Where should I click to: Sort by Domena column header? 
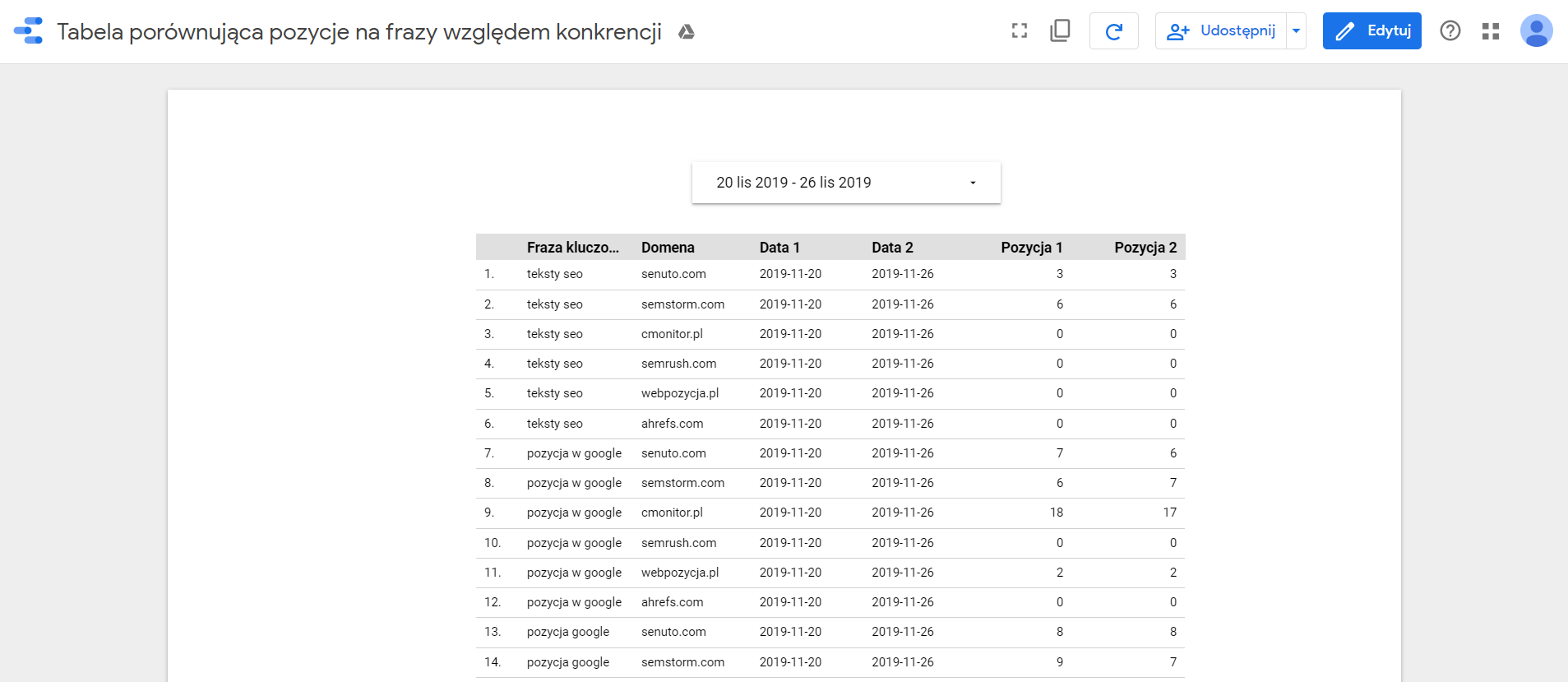(x=668, y=248)
